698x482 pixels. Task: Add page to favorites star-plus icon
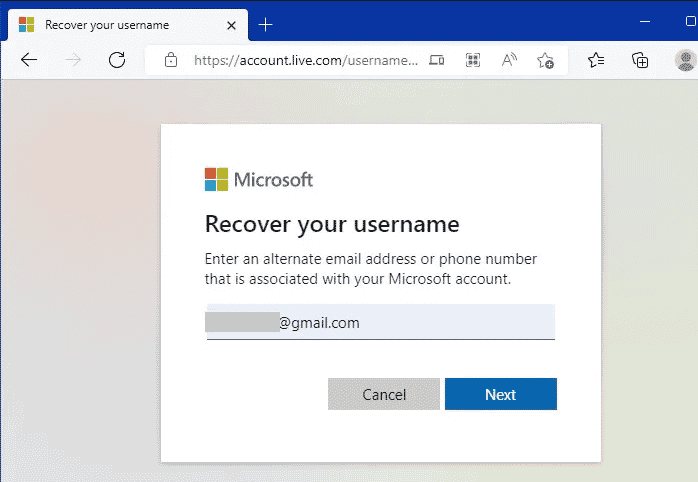pos(545,60)
